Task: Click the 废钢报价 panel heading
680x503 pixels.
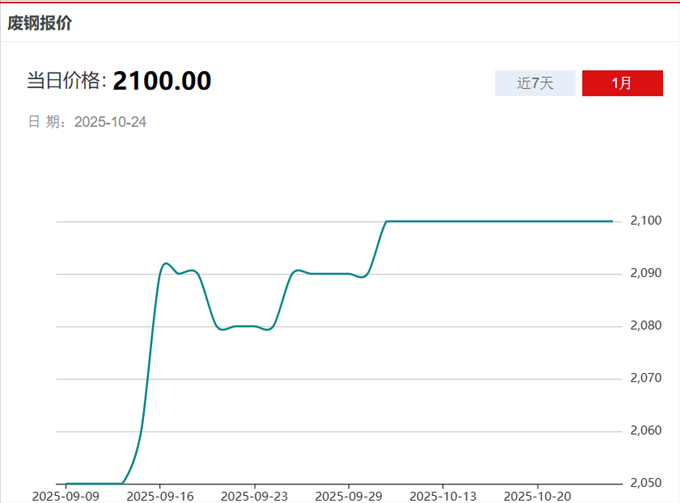Action: point(39,22)
